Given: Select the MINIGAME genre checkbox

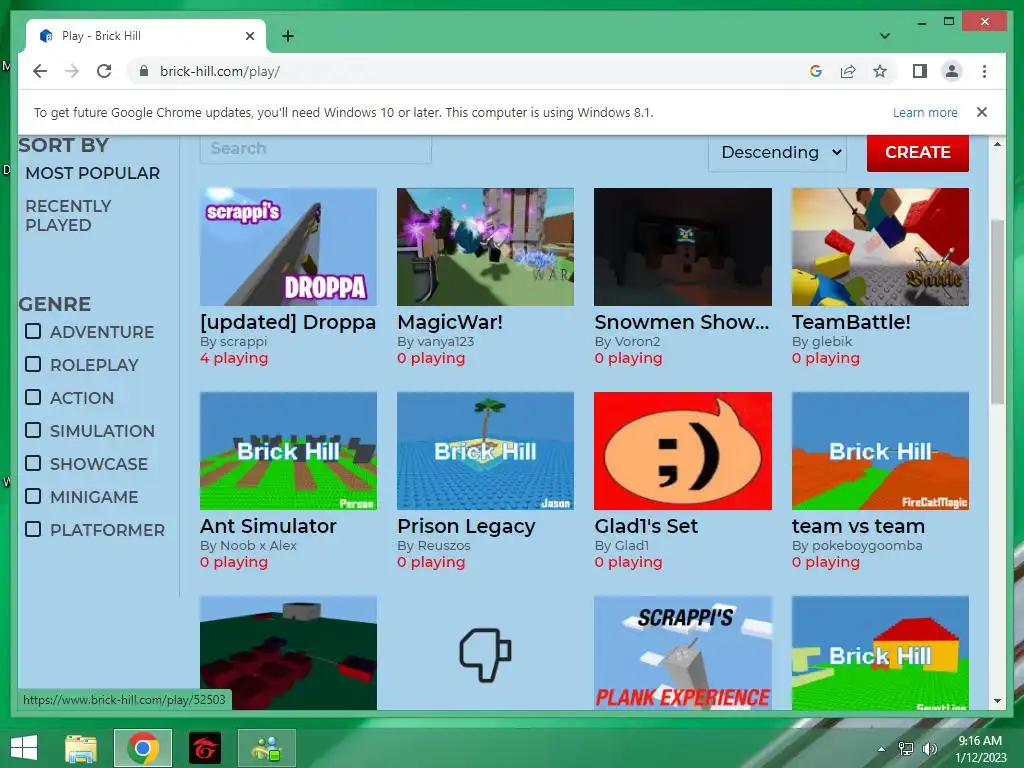Looking at the screenshot, I should tap(33, 496).
